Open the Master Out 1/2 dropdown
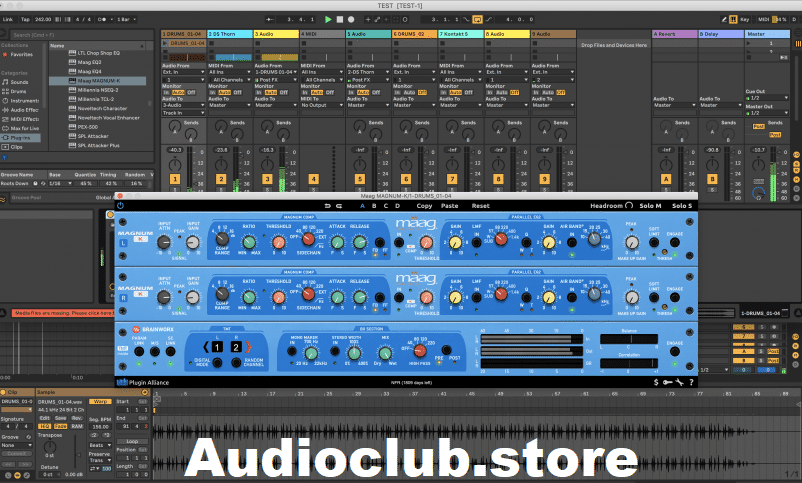Screen dimensions: 802x483 click(x=767, y=113)
